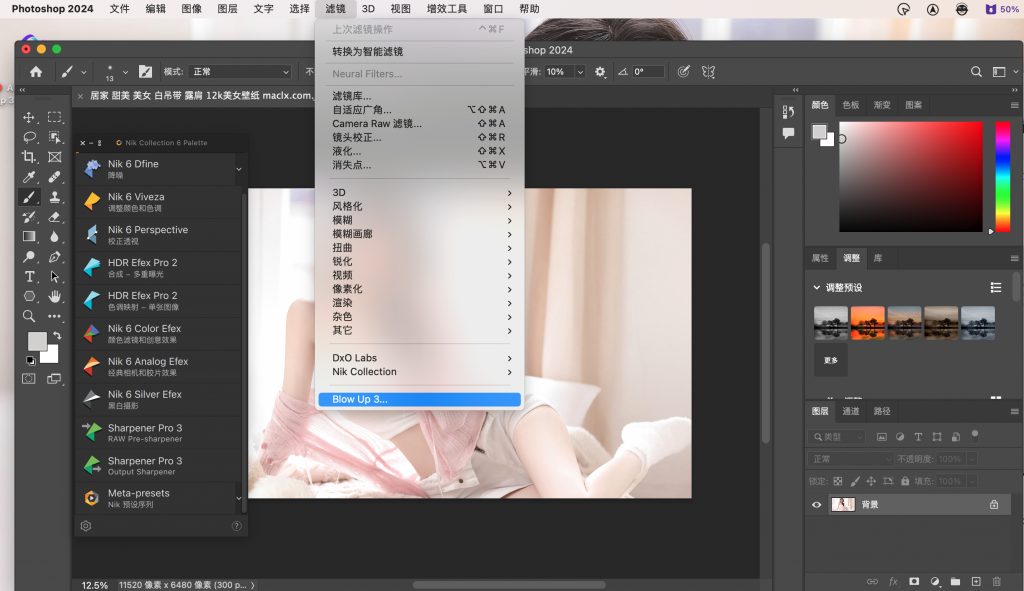Select the Crop tool
1024x591 pixels.
[31, 156]
